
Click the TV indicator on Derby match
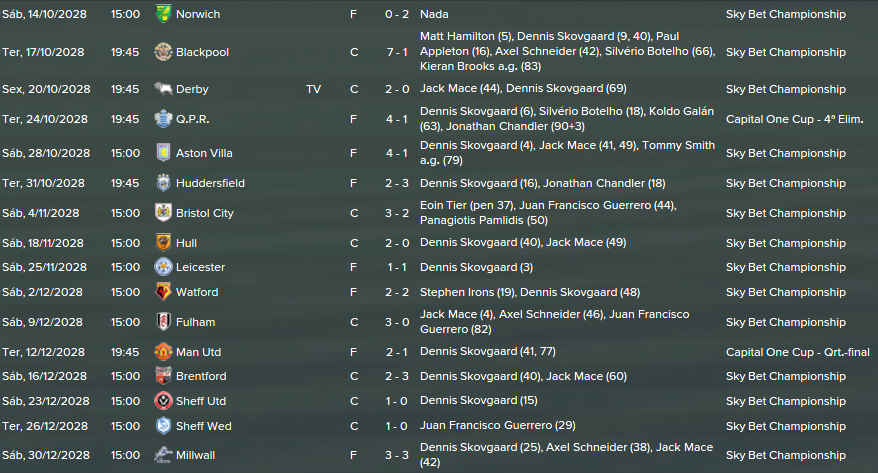tap(314, 89)
